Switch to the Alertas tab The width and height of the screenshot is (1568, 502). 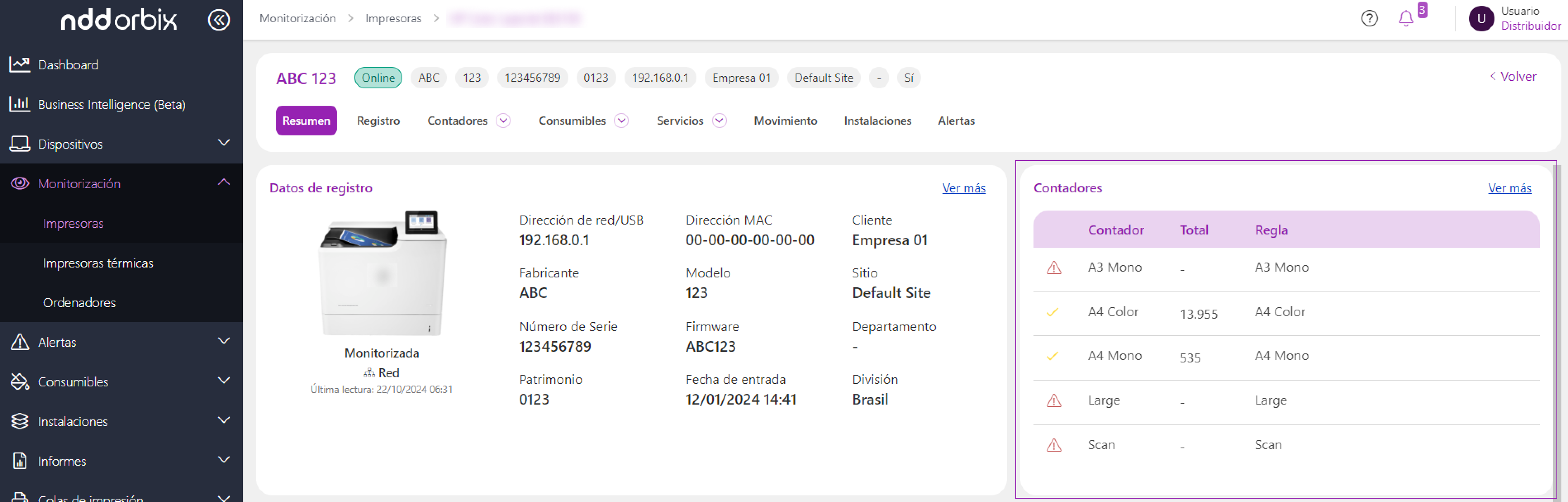pos(956,121)
